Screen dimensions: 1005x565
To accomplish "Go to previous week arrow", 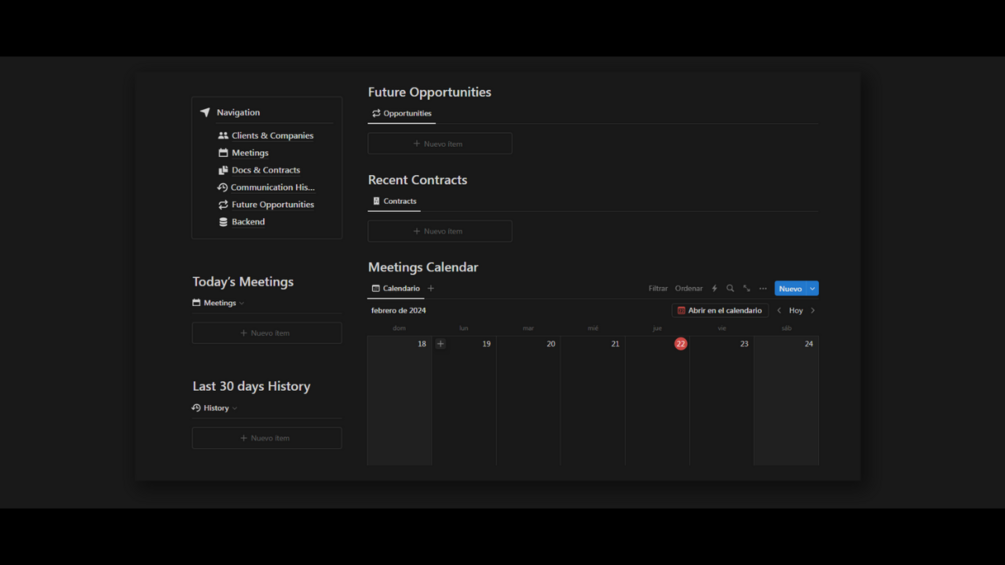I will tap(779, 311).
